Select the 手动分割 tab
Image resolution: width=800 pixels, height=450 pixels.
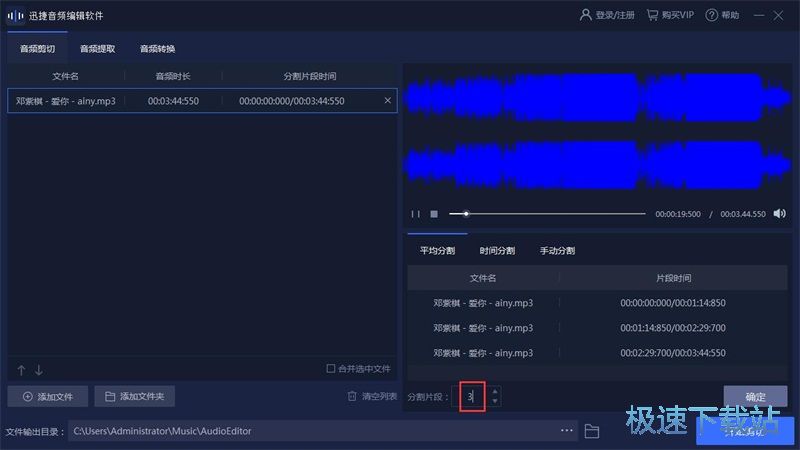pyautogui.click(x=557, y=250)
